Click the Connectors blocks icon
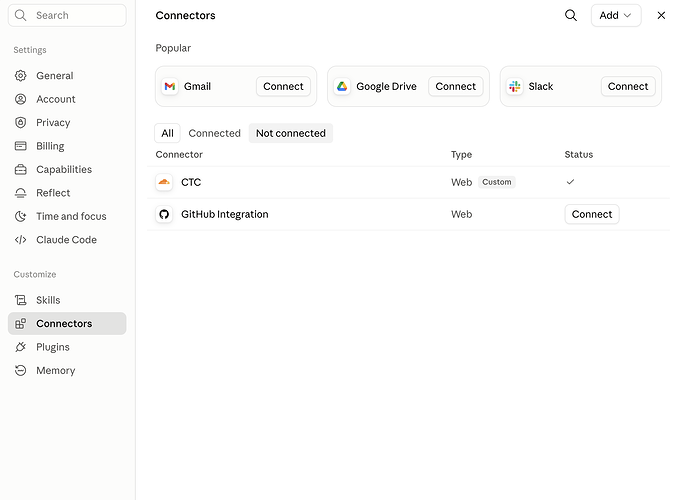Image resolution: width=676 pixels, height=500 pixels. click(x=20, y=324)
